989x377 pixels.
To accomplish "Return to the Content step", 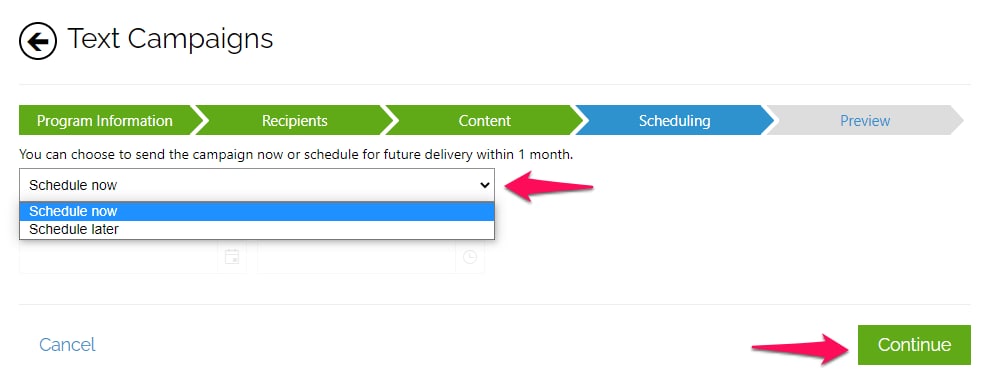I will coord(484,120).
